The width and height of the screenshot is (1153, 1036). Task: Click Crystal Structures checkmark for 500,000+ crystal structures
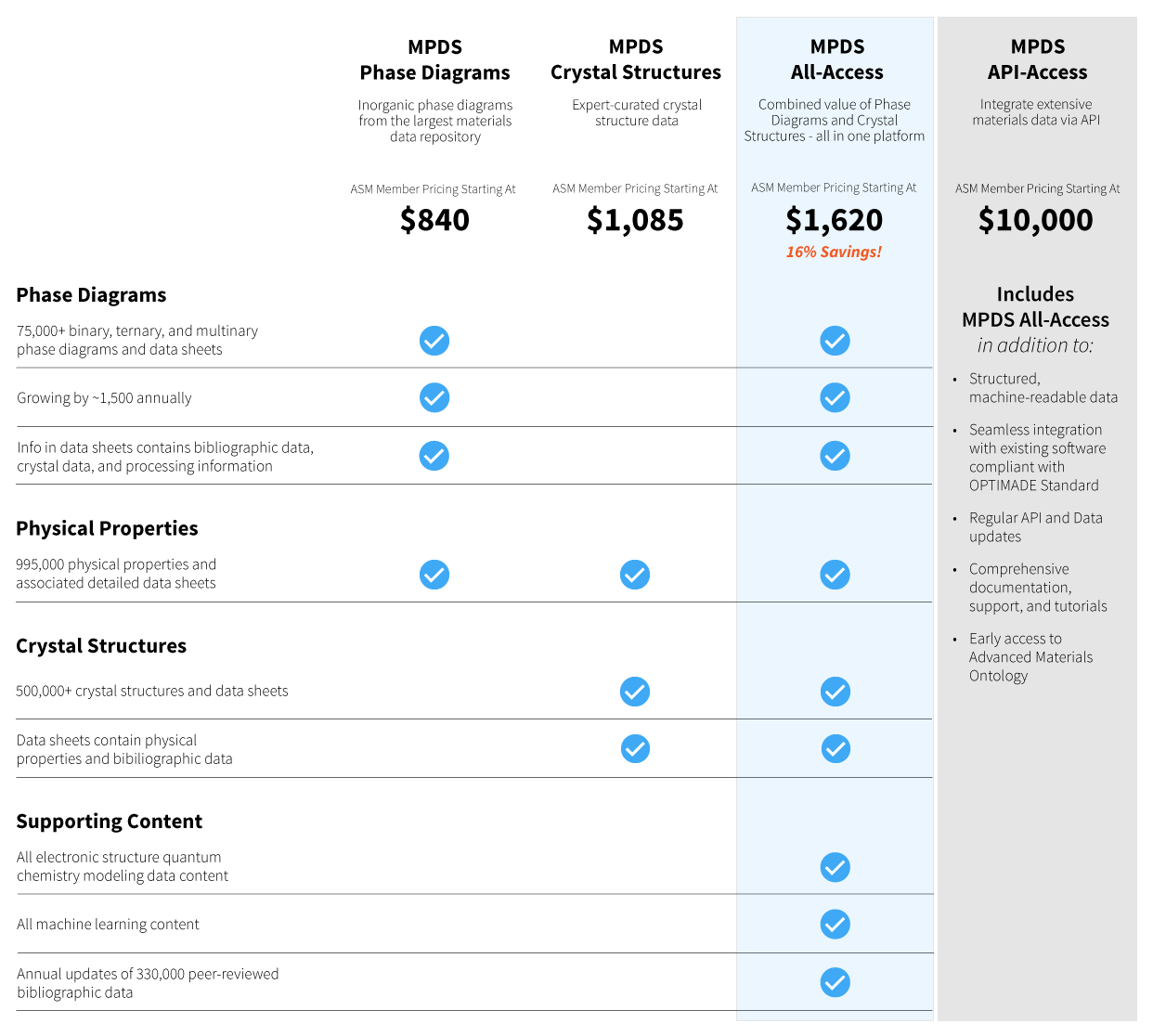tap(635, 692)
